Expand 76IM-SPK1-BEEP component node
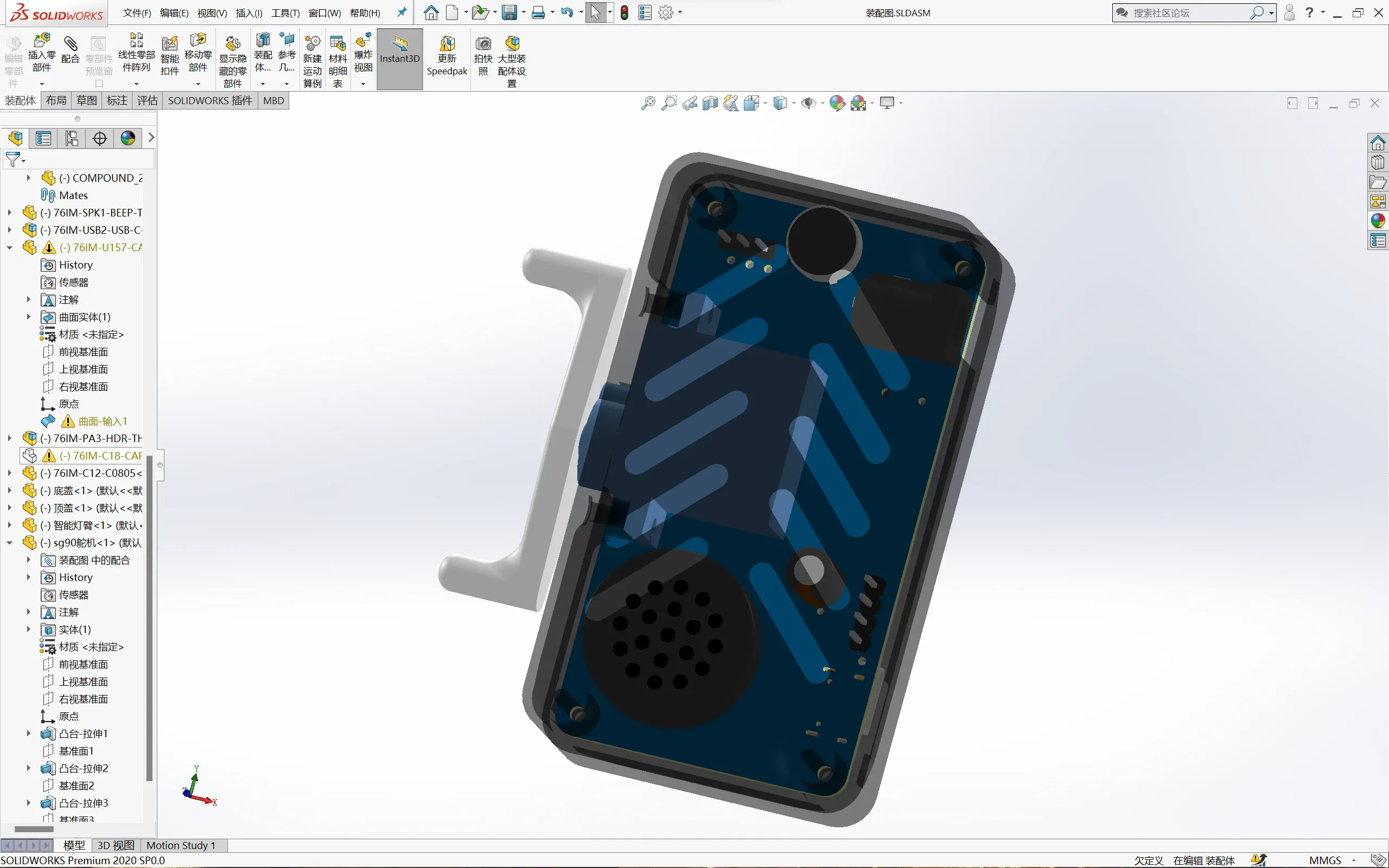Image resolution: width=1389 pixels, height=868 pixels. (10, 213)
